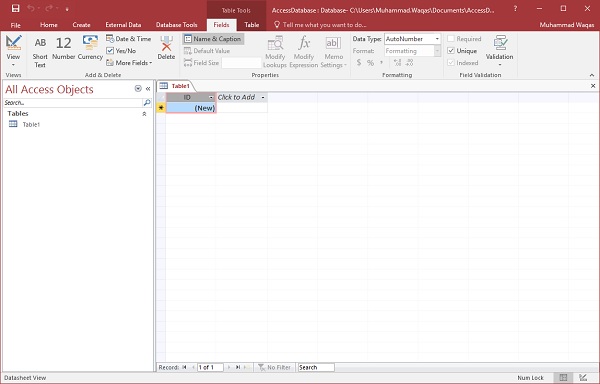Click the navigation pane search magnifier
600x384 pixels.
point(147,103)
